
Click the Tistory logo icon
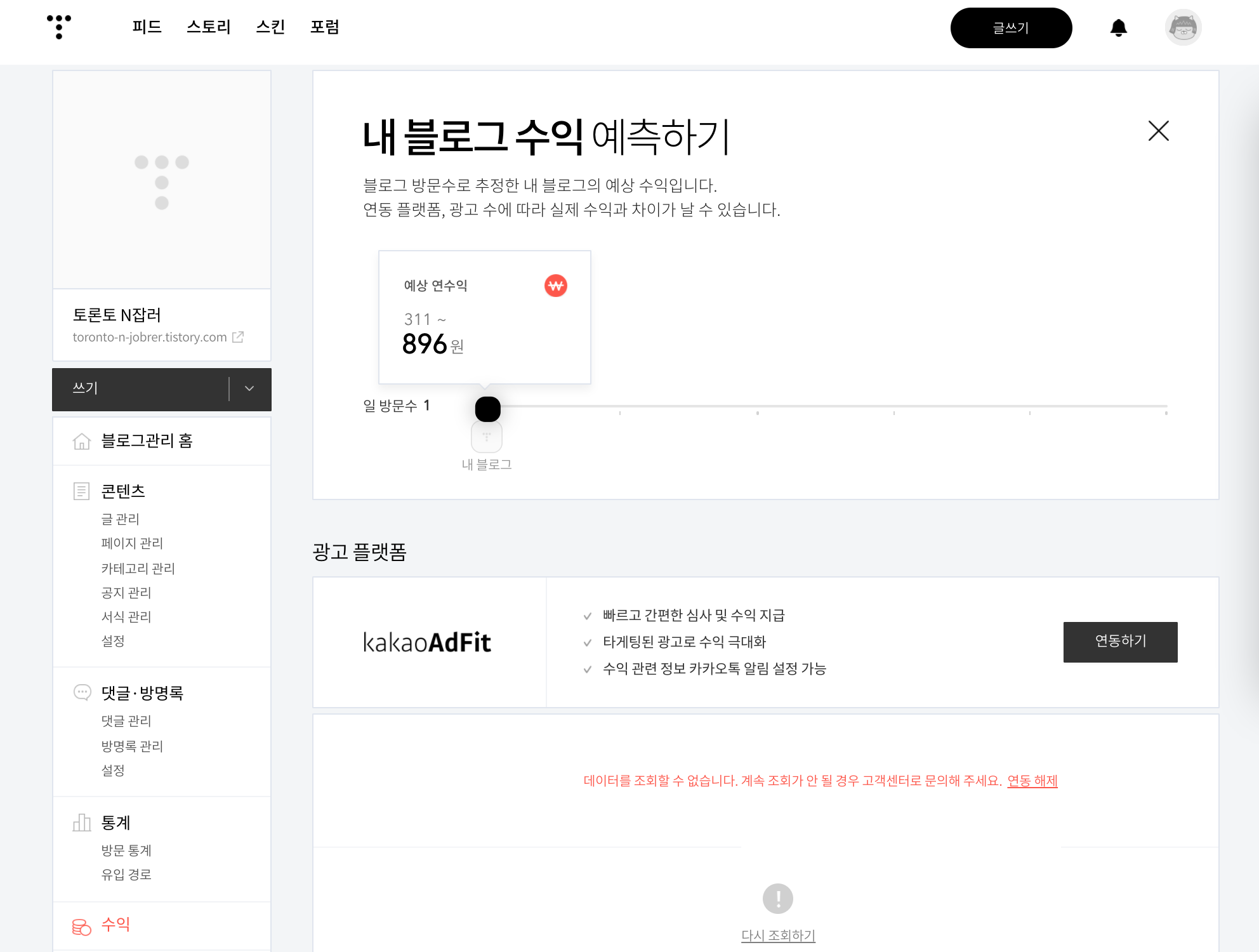pyautogui.click(x=59, y=27)
